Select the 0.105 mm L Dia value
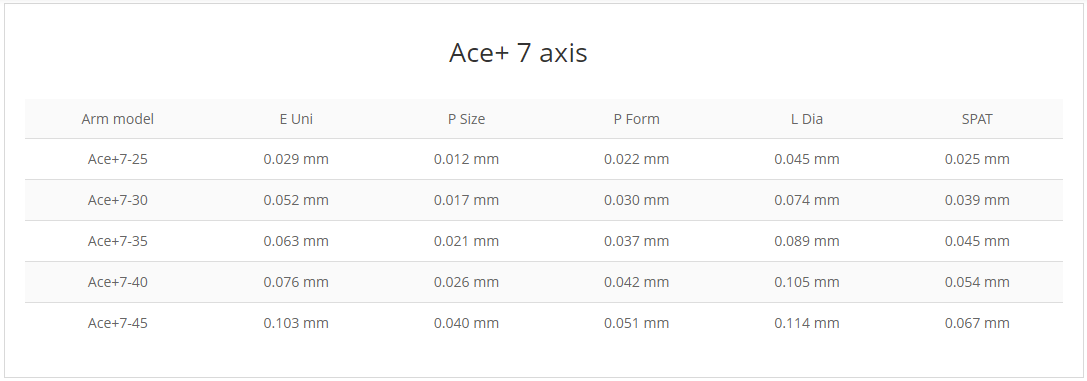Viewport: 1087px width, 381px height. pyautogui.click(x=807, y=282)
